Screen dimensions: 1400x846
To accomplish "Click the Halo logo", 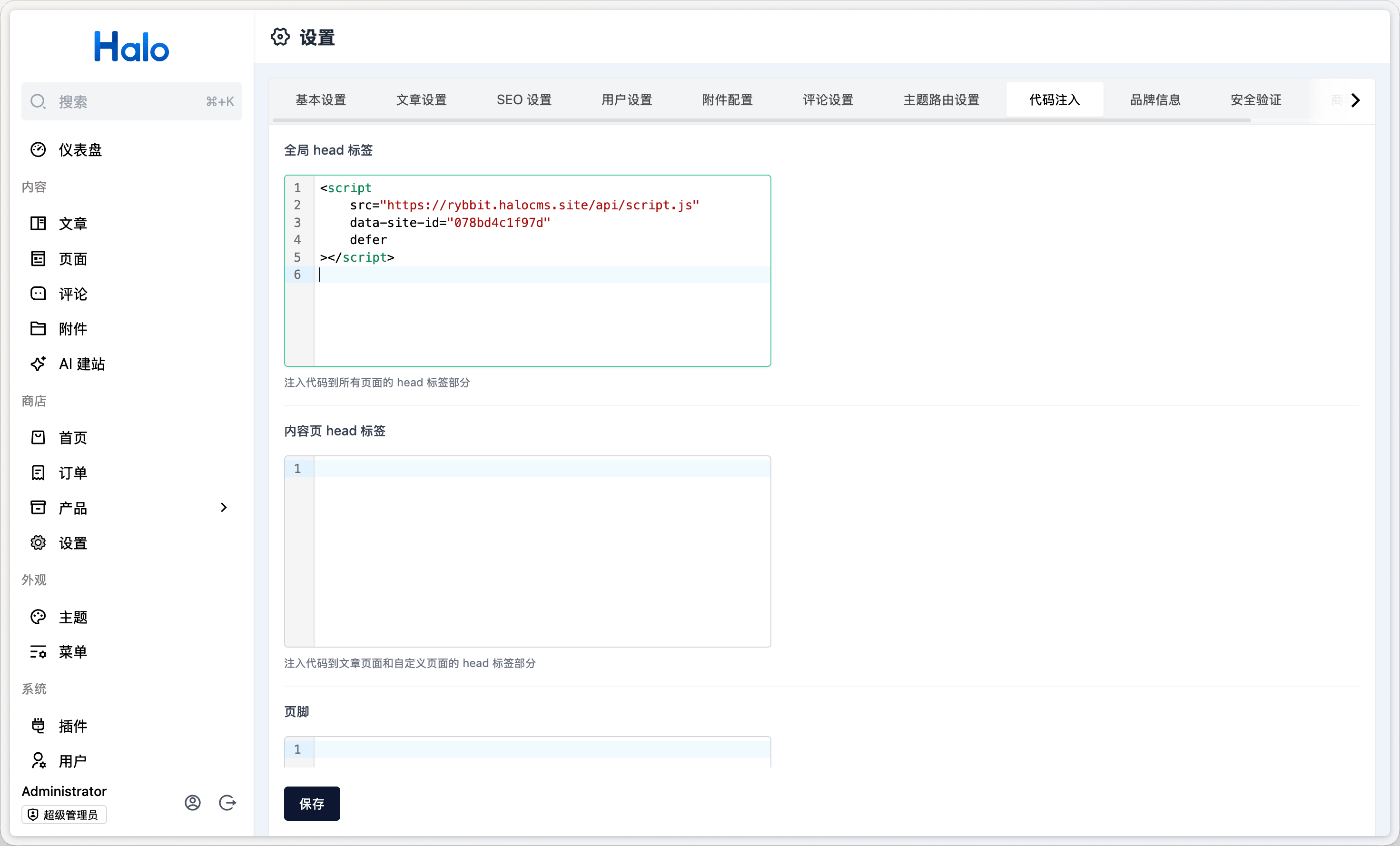I will coord(131,47).
